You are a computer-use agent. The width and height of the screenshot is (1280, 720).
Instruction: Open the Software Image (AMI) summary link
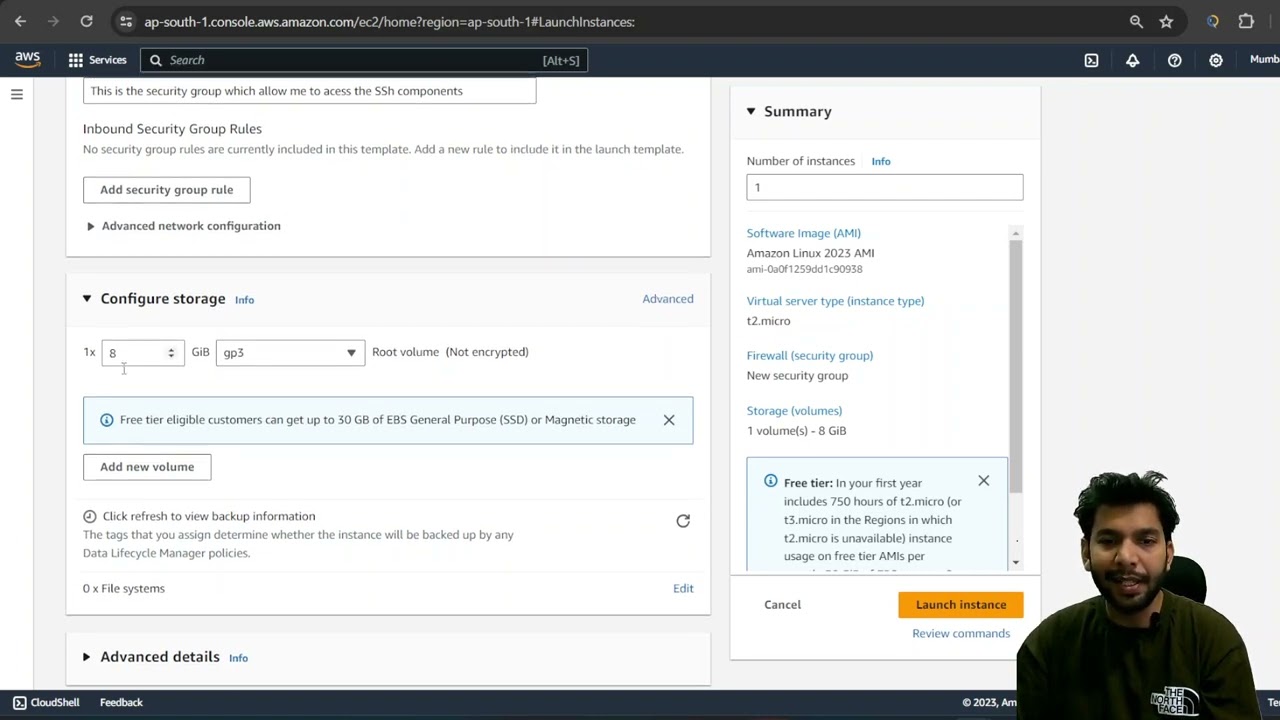click(x=803, y=233)
